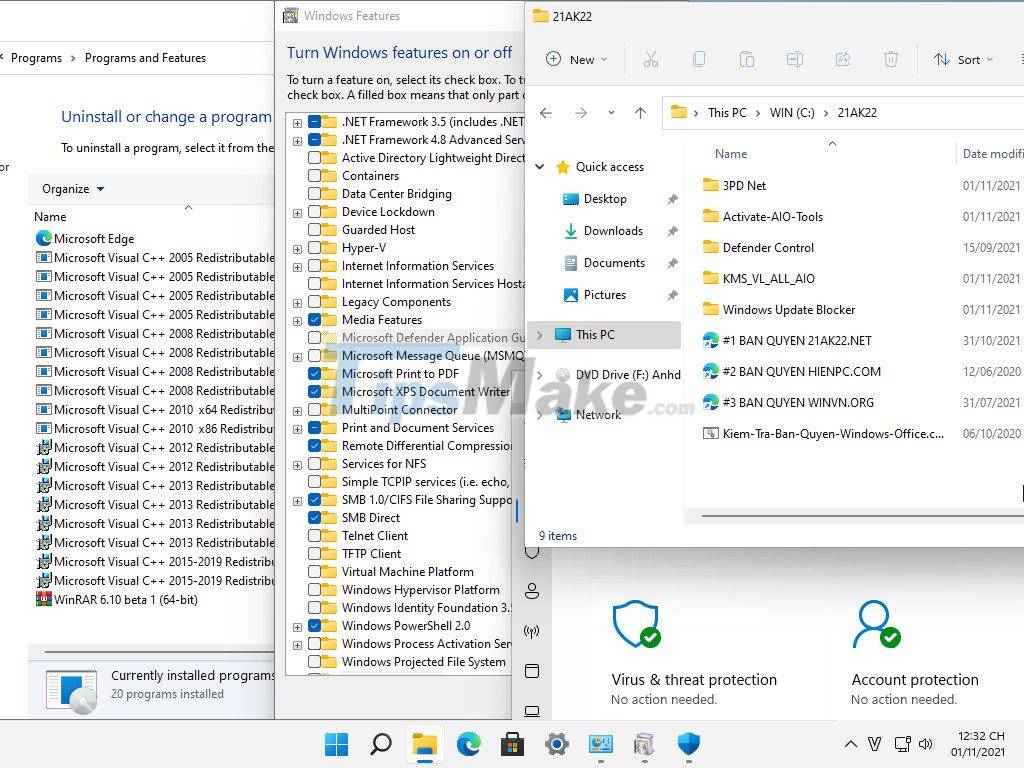Click File Explorer horizontal scrollbar

point(862,516)
